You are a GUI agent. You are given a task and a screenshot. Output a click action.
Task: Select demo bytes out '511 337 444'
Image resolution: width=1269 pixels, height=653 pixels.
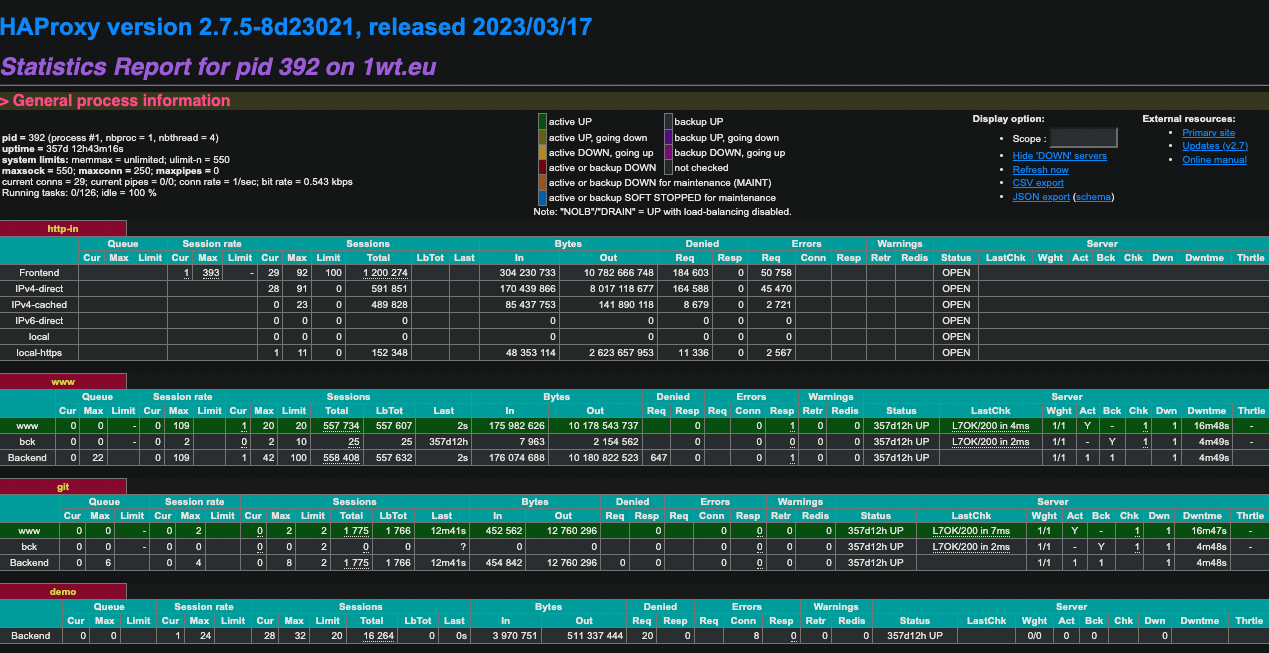pos(593,636)
